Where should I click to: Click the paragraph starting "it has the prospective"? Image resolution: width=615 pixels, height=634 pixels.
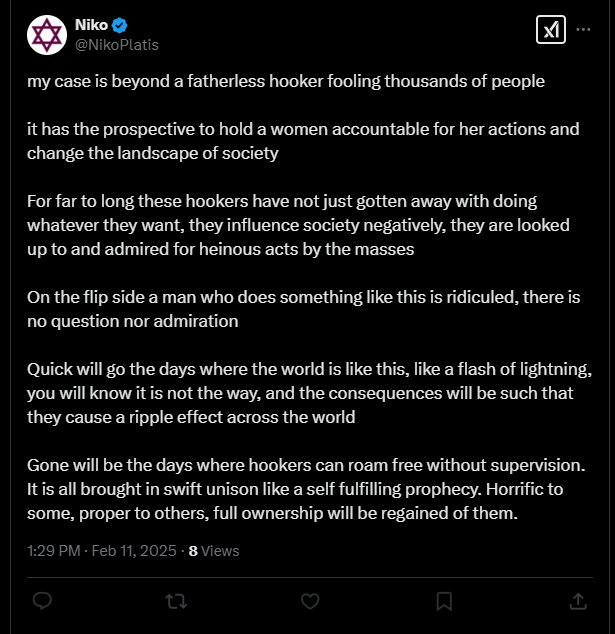(303, 141)
